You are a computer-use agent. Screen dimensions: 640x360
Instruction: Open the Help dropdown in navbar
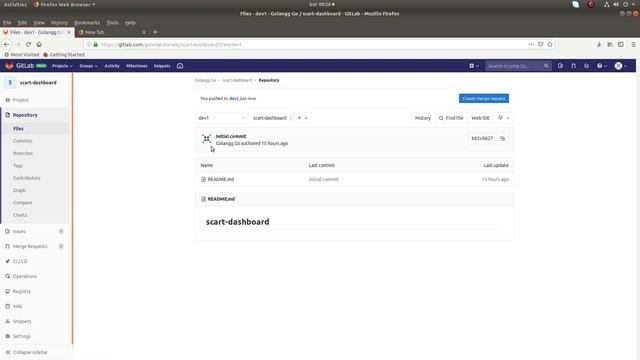602,66
